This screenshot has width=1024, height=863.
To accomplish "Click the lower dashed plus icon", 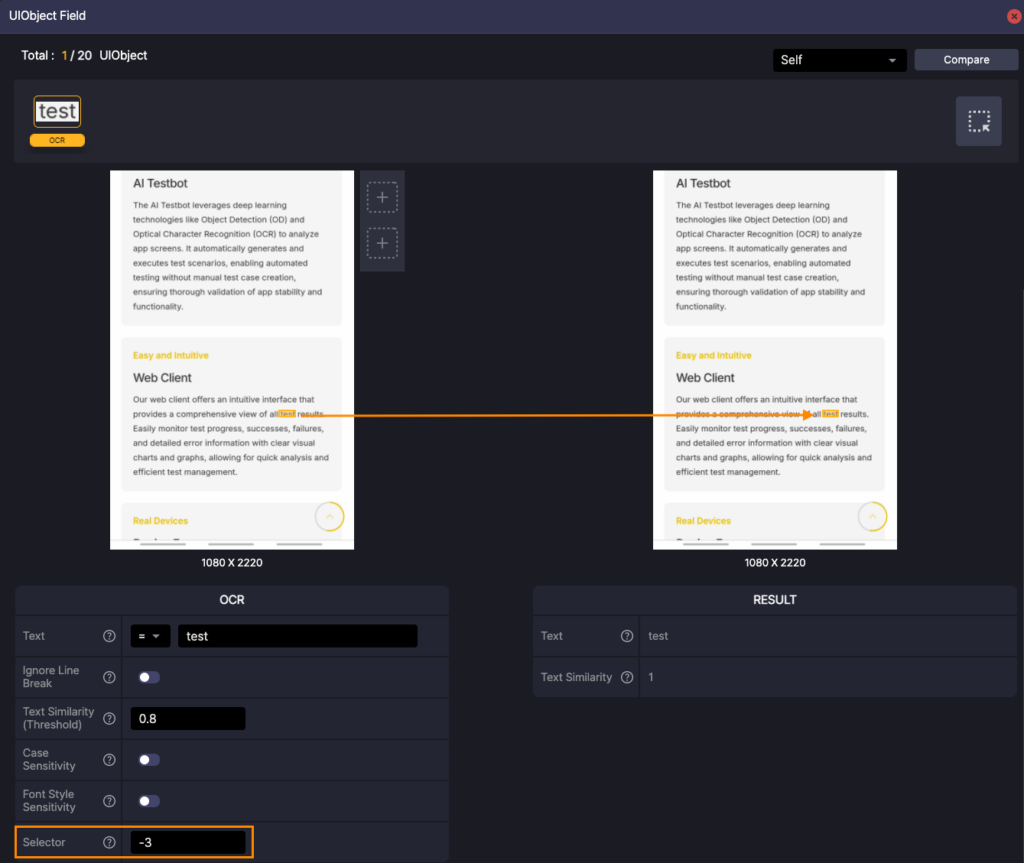I will coord(382,243).
